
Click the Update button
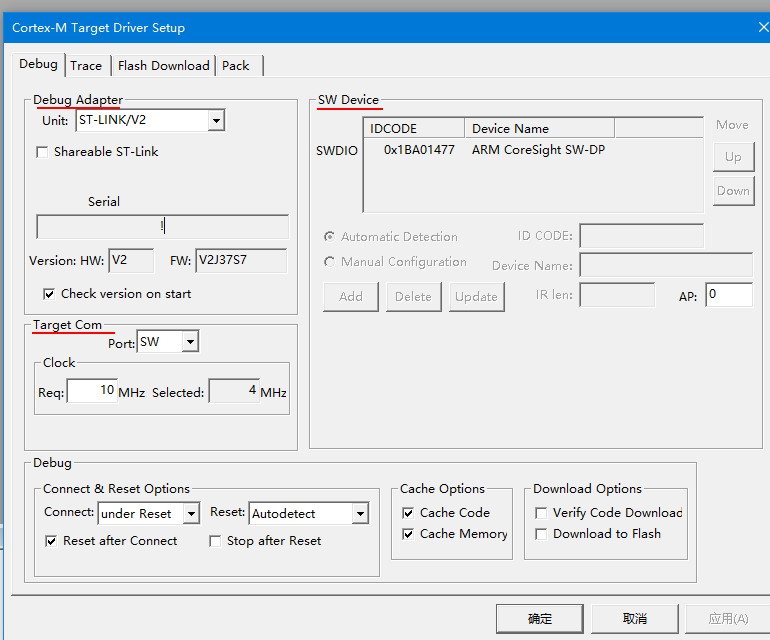(x=477, y=297)
